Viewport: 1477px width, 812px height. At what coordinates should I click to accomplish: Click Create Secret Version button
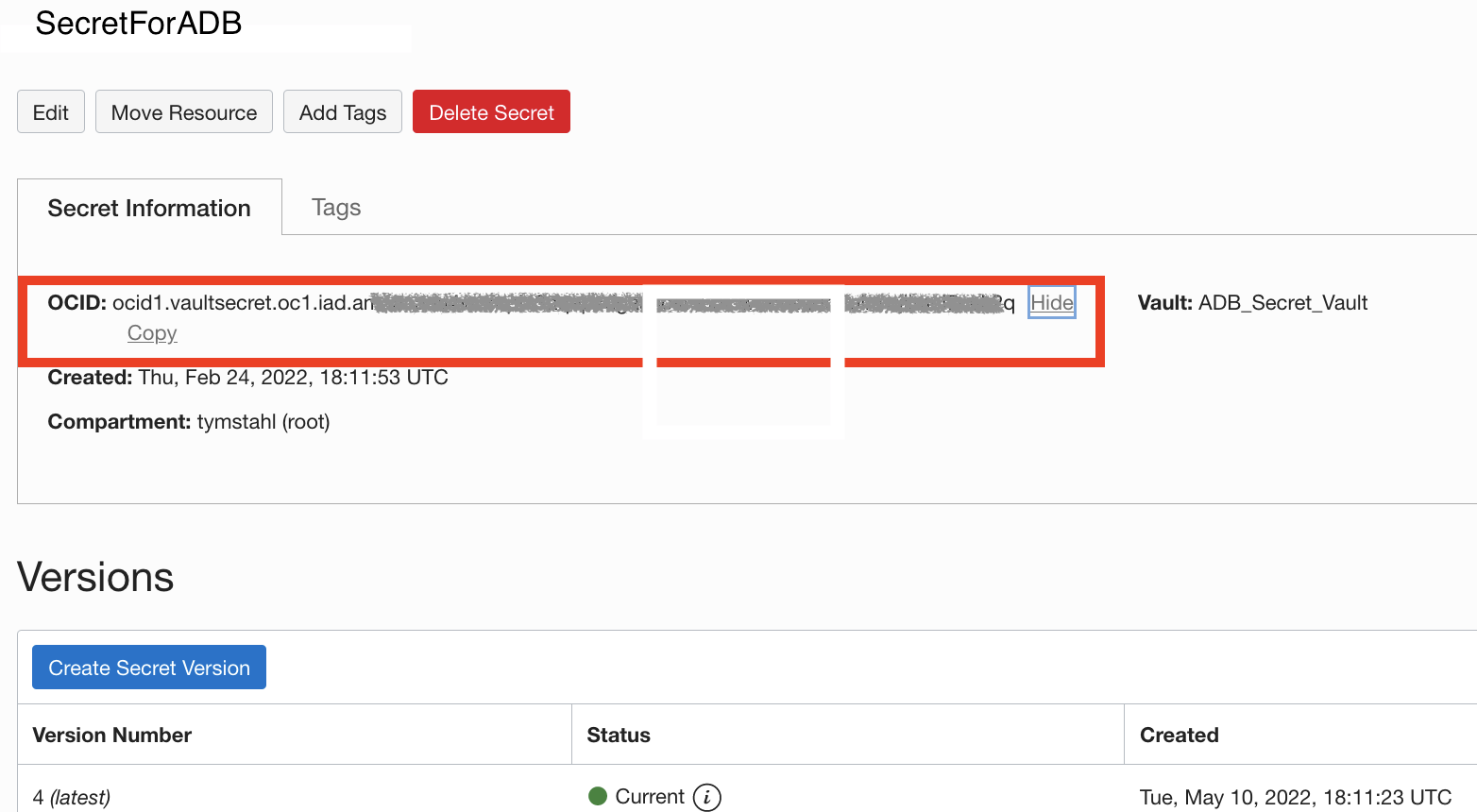149,668
